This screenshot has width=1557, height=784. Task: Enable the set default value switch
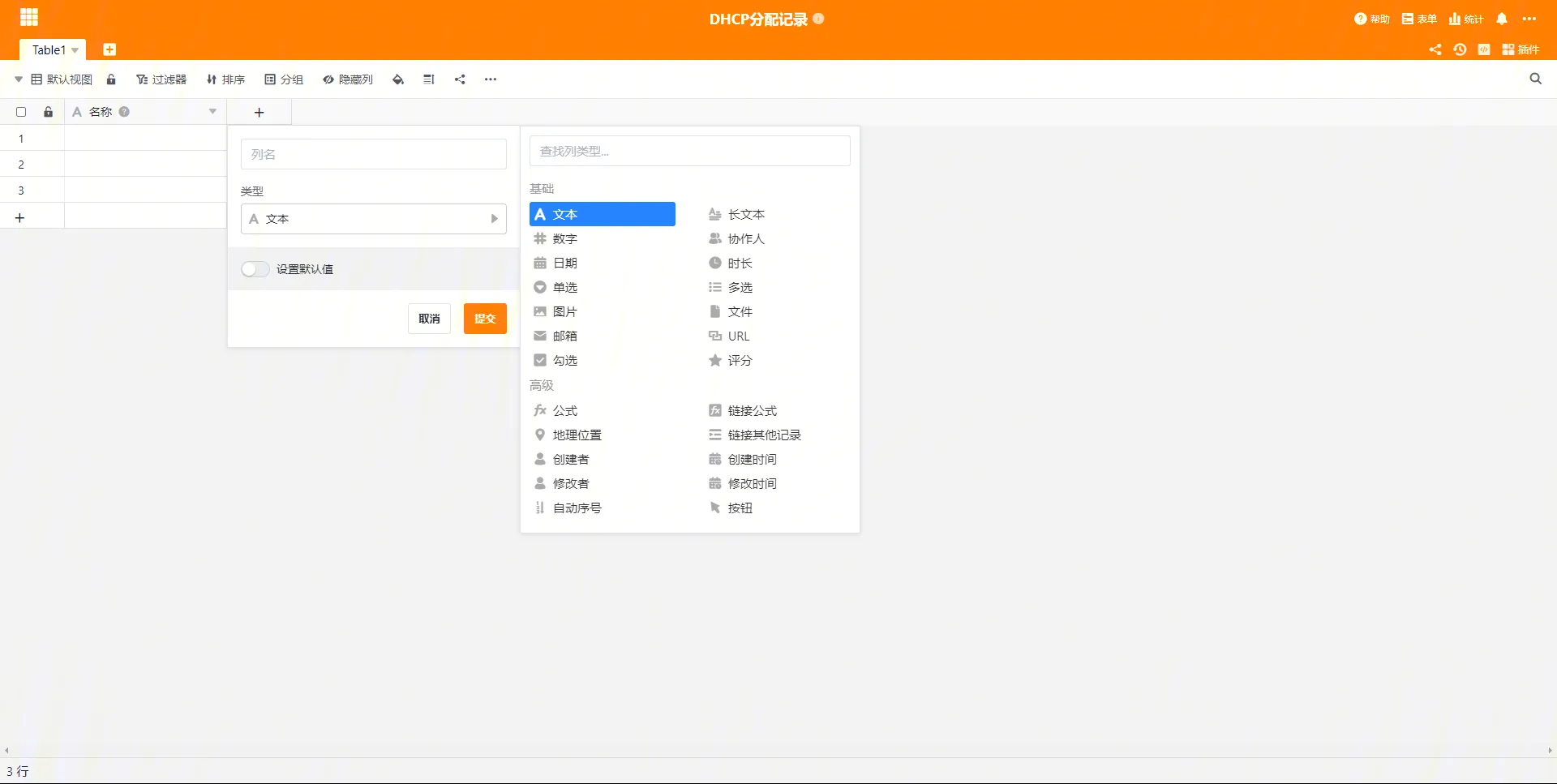pos(255,269)
